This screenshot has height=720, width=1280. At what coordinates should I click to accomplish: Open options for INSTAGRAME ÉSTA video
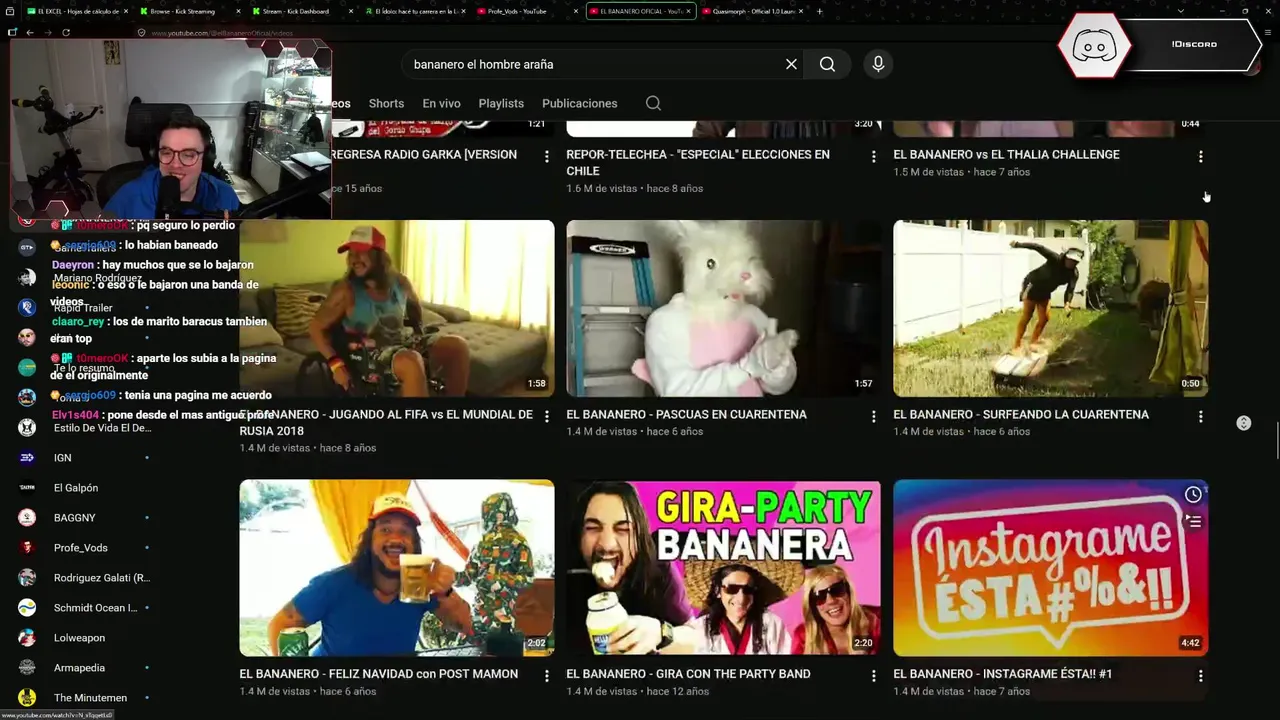point(1200,676)
